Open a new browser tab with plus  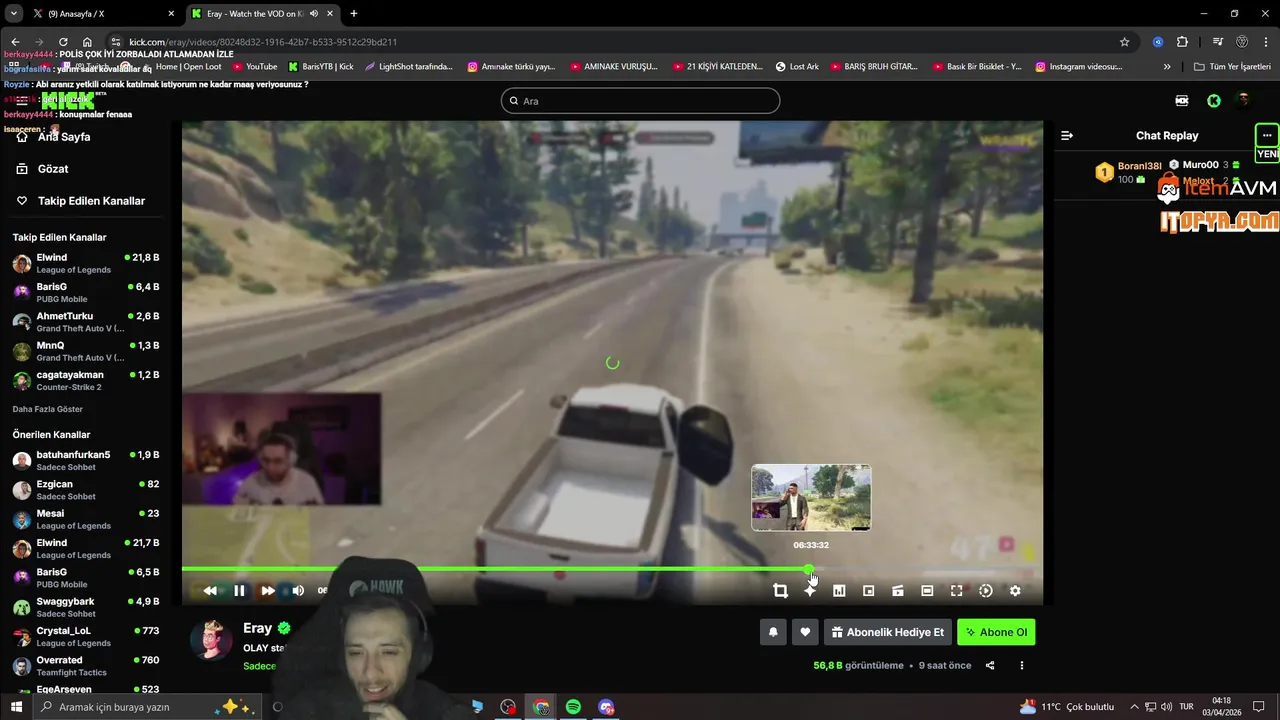click(354, 14)
